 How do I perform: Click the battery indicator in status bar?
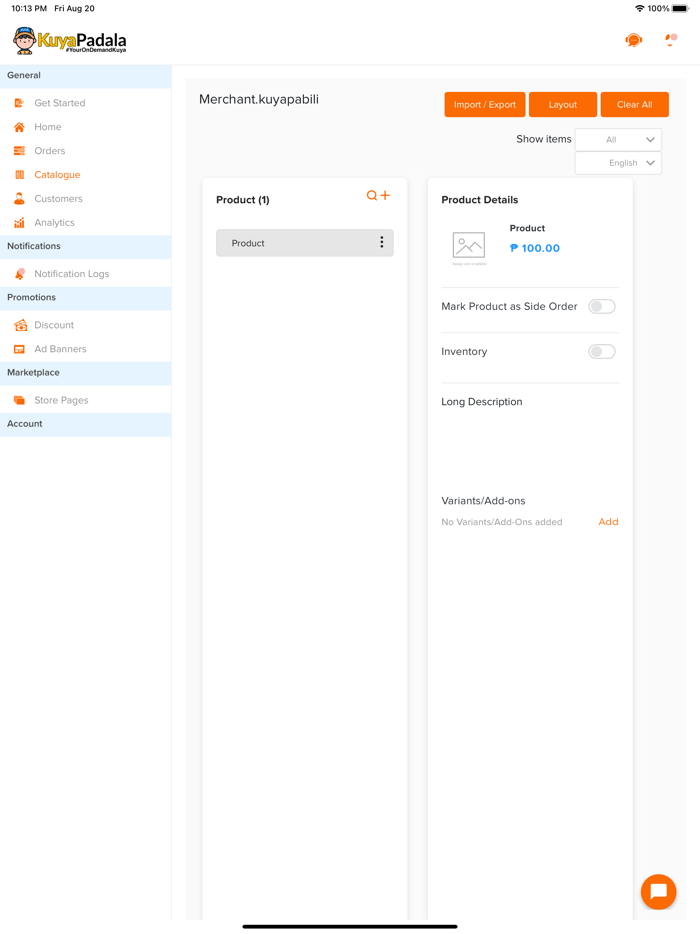pyautogui.click(x=680, y=8)
